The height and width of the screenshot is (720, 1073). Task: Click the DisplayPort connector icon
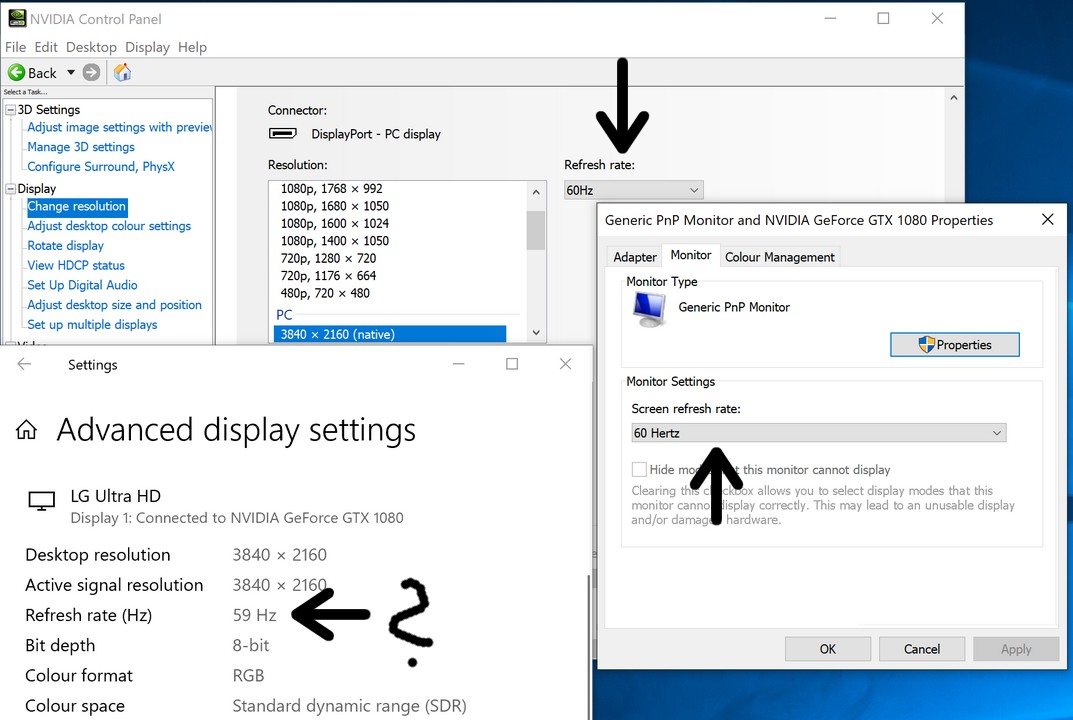283,133
